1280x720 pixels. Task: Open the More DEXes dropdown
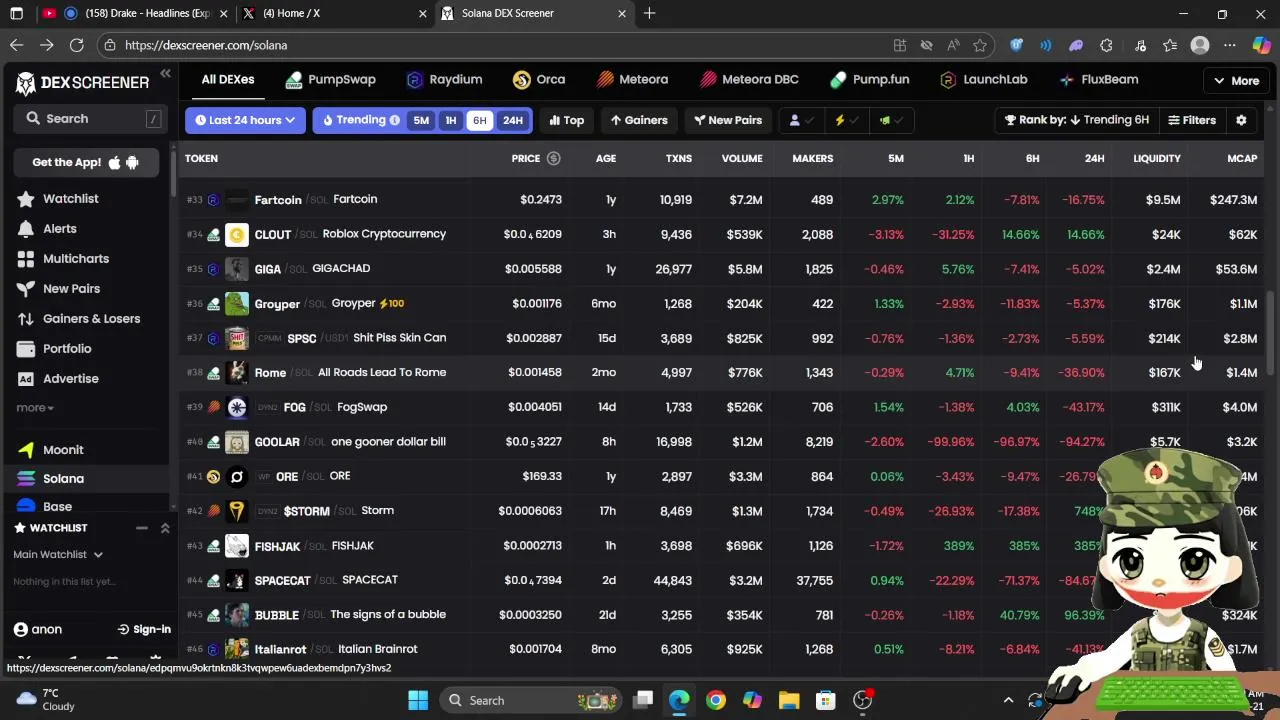tap(1236, 81)
